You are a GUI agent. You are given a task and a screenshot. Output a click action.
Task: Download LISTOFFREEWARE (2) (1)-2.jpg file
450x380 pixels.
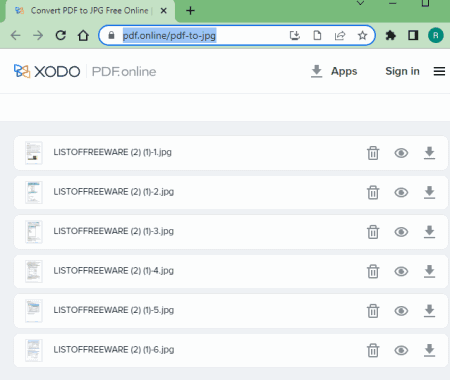coord(429,192)
